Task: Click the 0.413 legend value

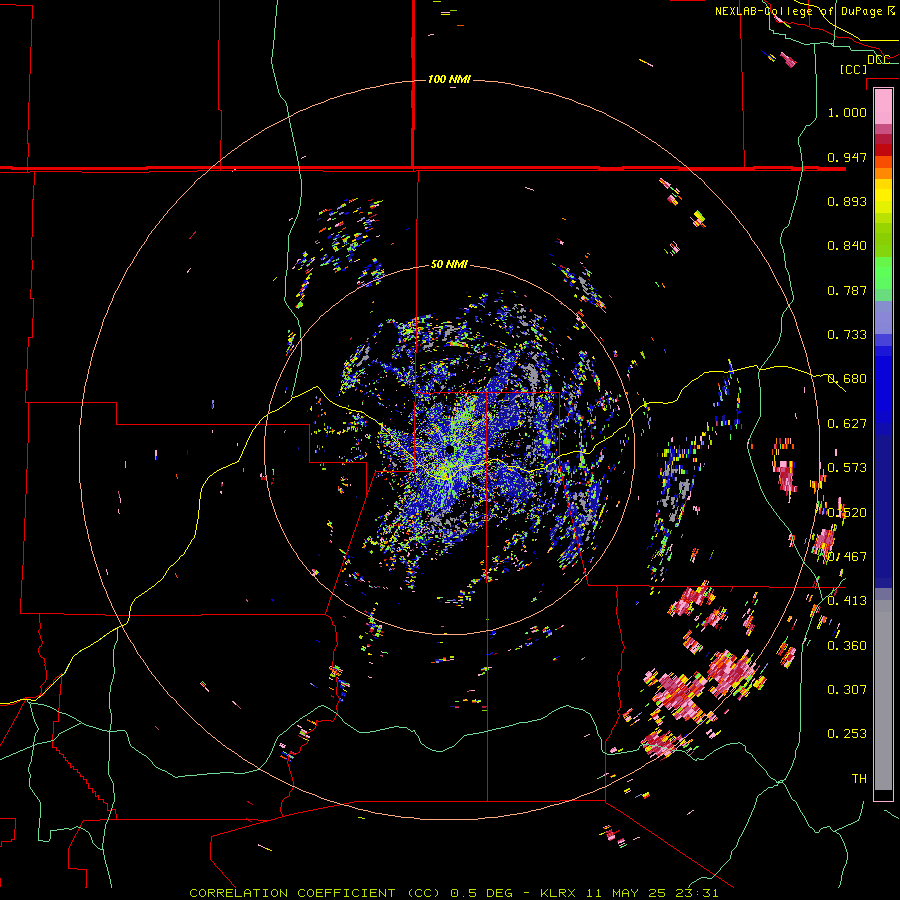Action: tap(847, 600)
